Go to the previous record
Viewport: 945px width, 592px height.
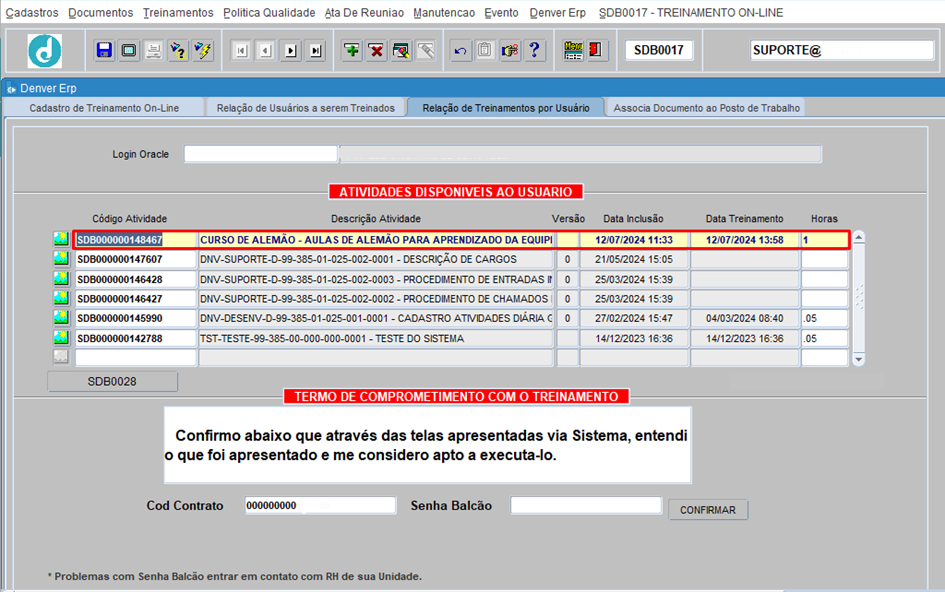click(266, 51)
